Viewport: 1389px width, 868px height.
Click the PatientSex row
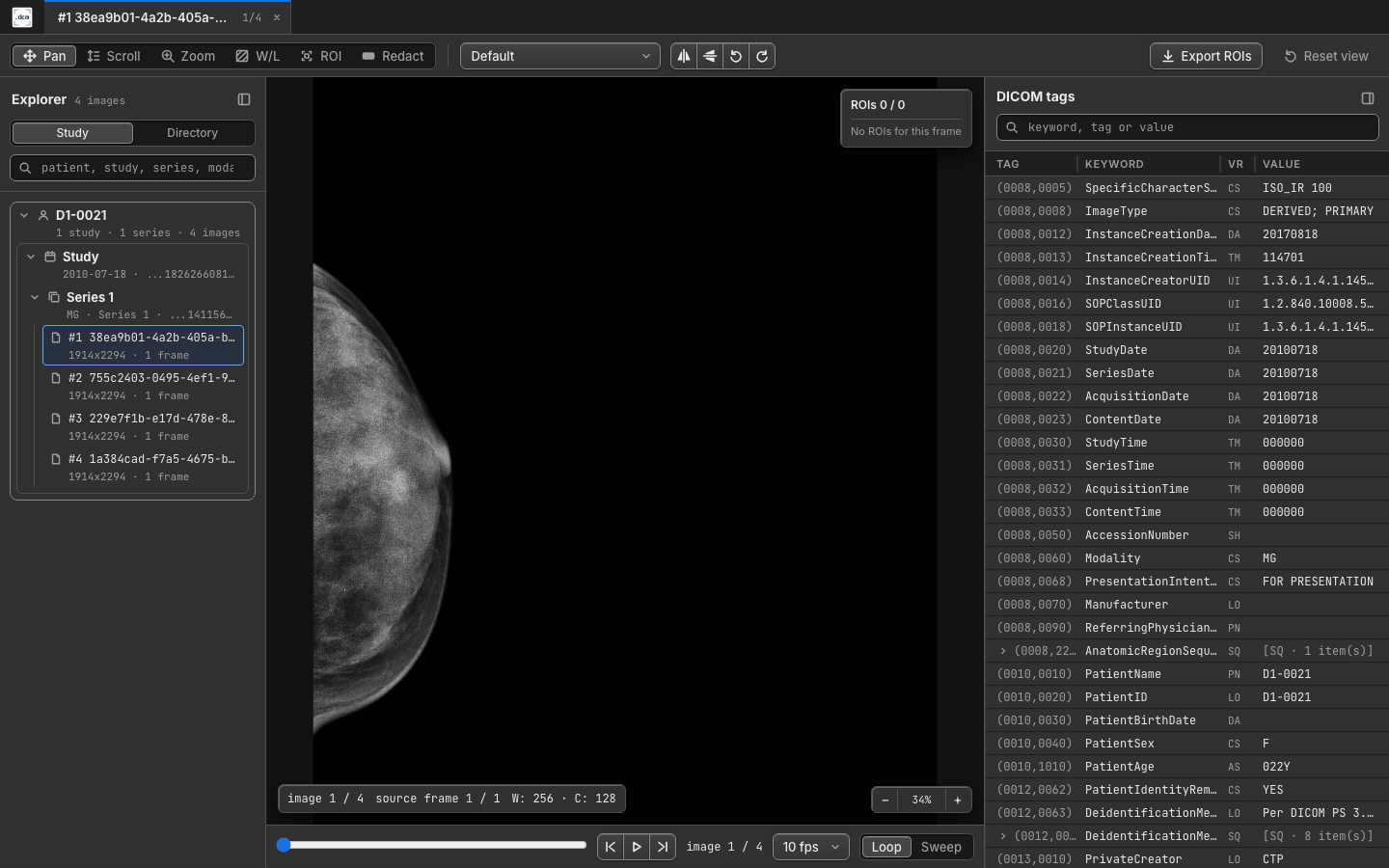click(x=1186, y=744)
